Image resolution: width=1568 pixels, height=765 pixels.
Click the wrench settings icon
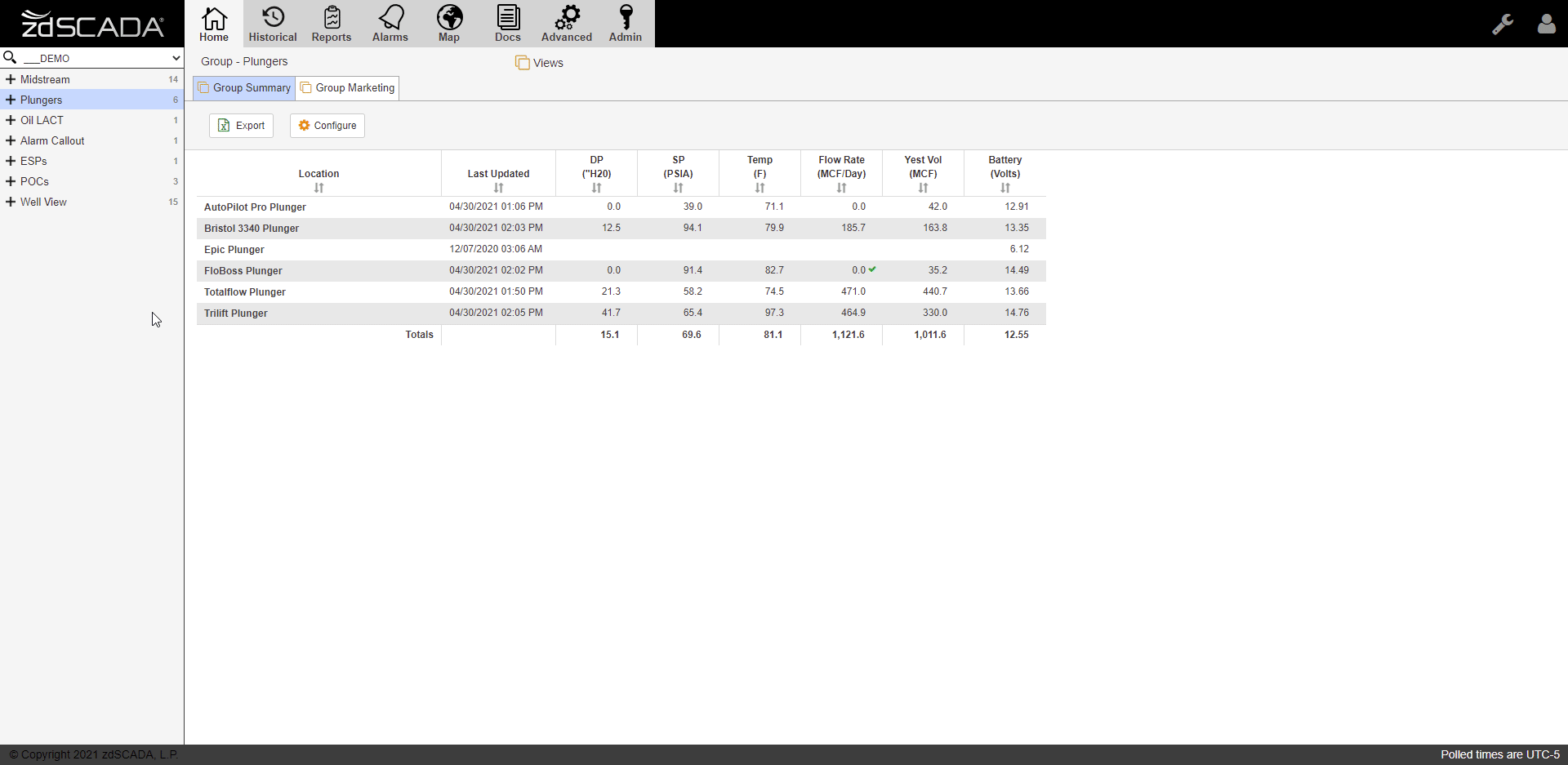coord(1504,24)
